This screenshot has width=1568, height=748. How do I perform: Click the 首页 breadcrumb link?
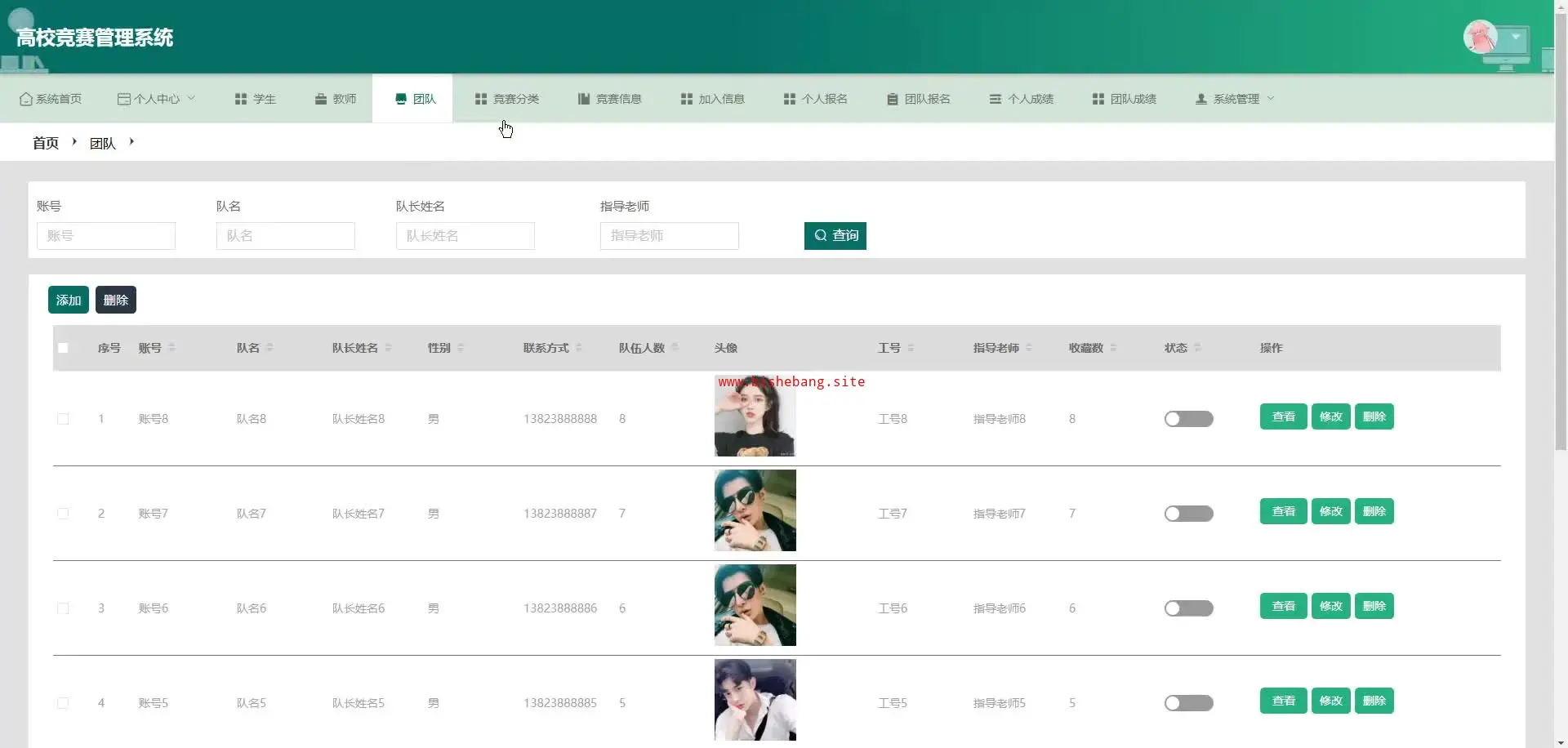pyautogui.click(x=46, y=143)
